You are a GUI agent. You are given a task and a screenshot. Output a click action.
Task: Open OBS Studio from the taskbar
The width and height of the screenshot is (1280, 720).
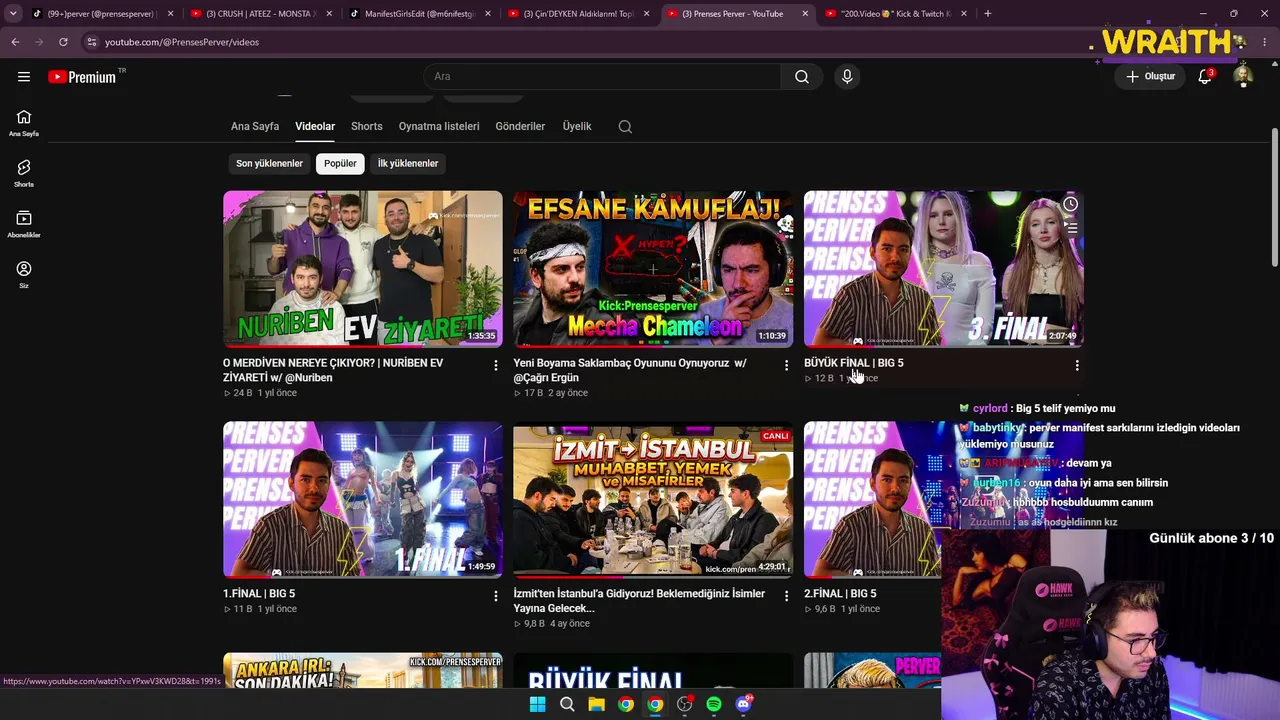tap(684, 704)
